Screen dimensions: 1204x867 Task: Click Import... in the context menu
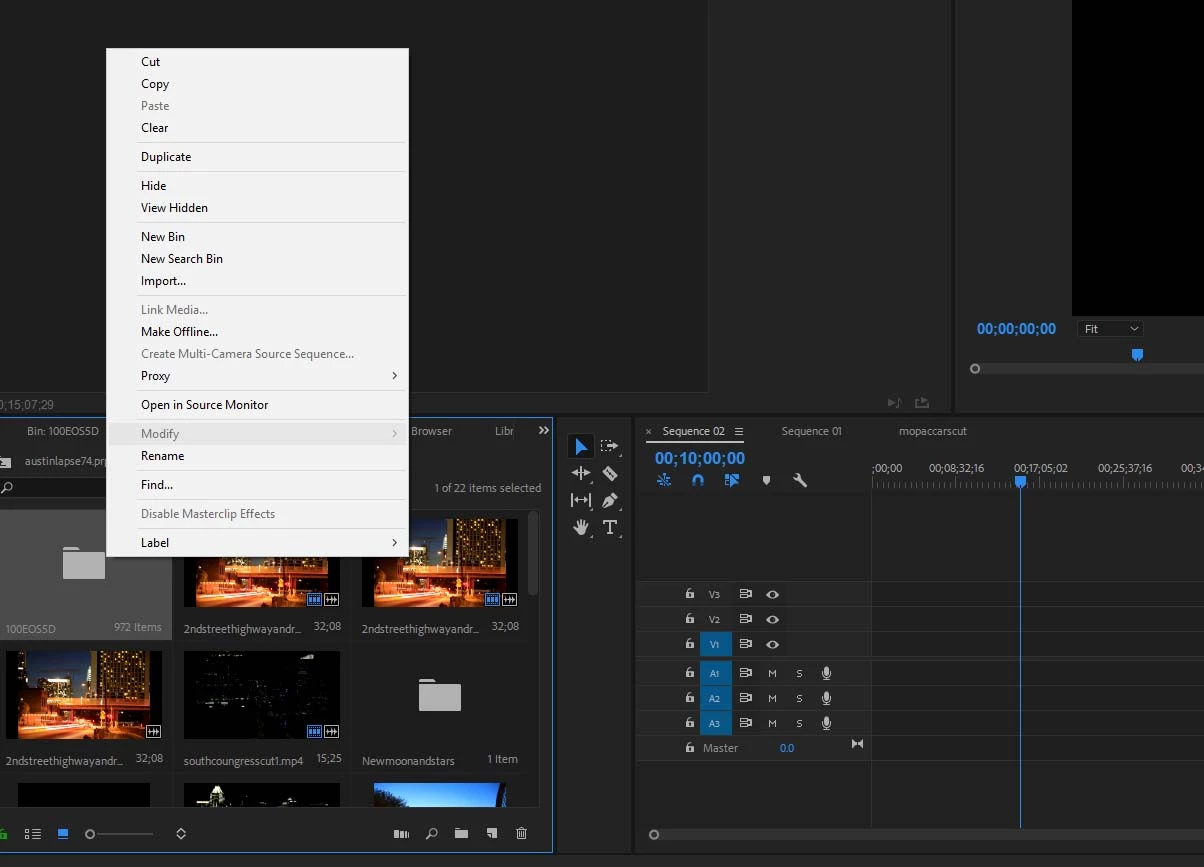point(163,281)
